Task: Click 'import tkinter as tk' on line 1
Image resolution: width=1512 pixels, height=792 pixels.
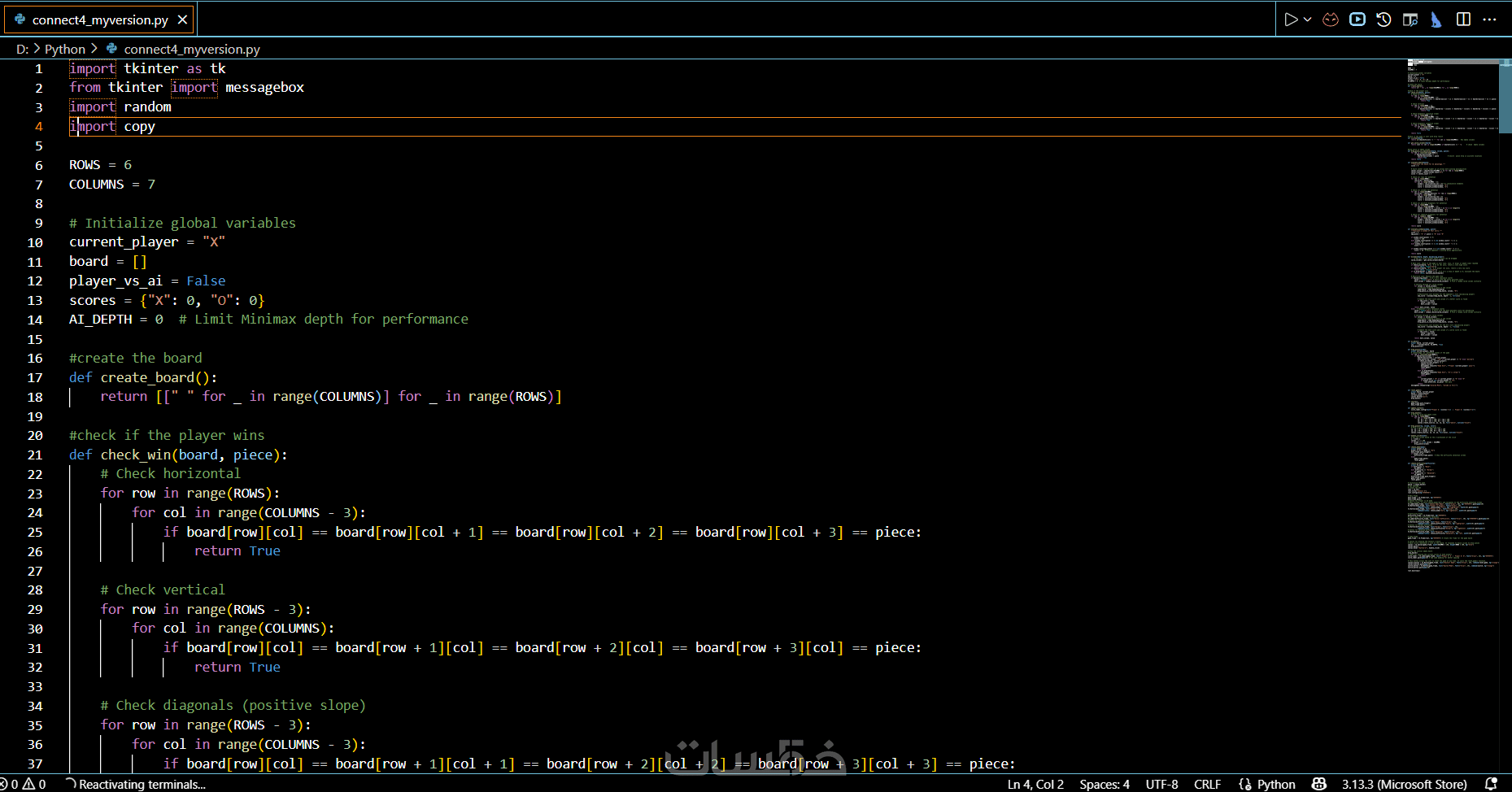Action: point(147,69)
